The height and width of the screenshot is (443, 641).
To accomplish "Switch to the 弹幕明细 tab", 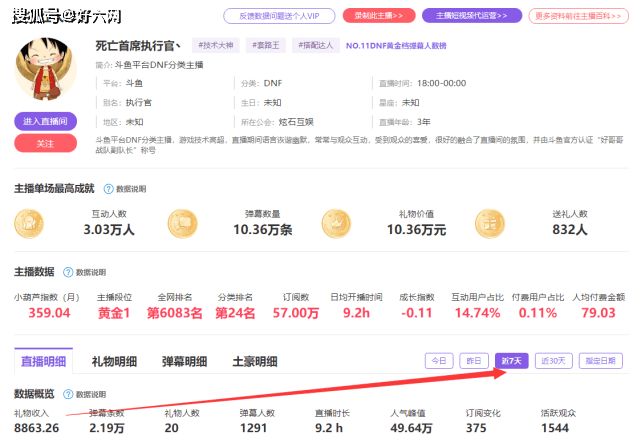I will (184, 361).
